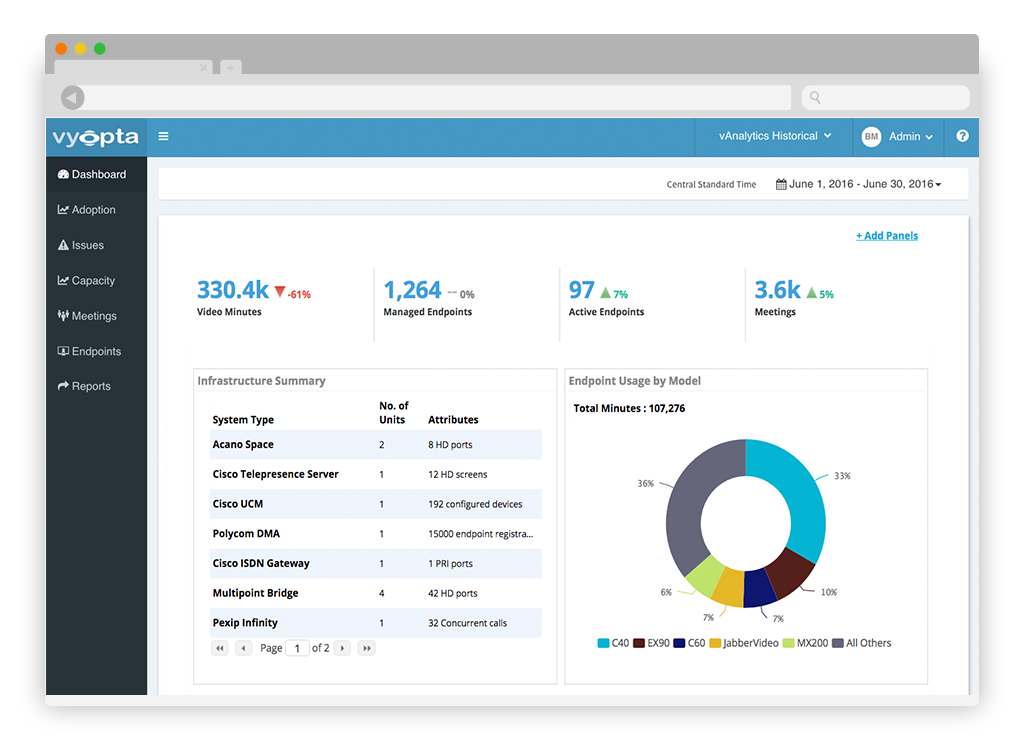Click the Infrastructure Summary panel title
The width and height of the screenshot is (1024, 740).
(x=261, y=381)
